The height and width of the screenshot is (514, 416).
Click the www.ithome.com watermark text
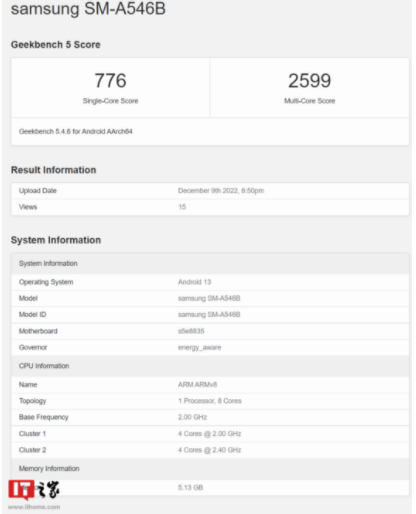[x=34, y=507]
